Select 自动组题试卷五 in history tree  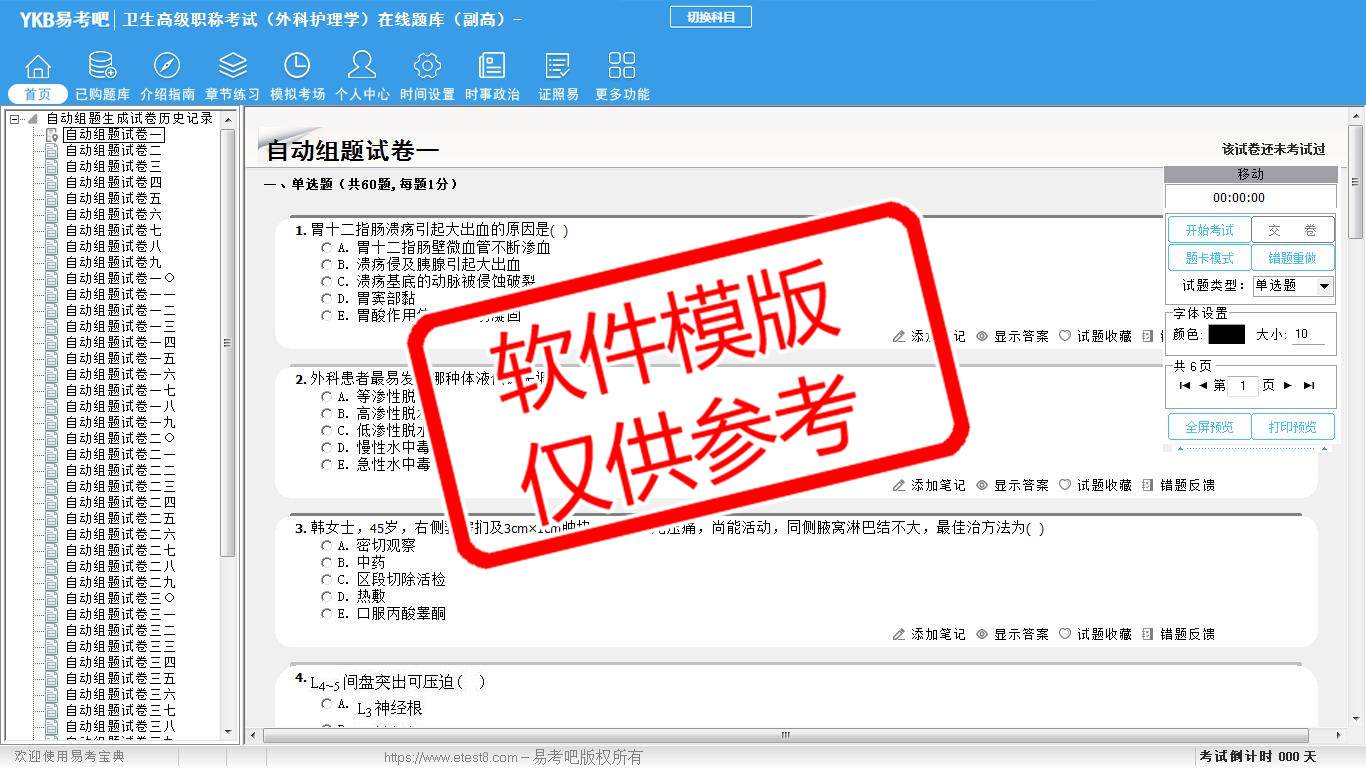113,198
